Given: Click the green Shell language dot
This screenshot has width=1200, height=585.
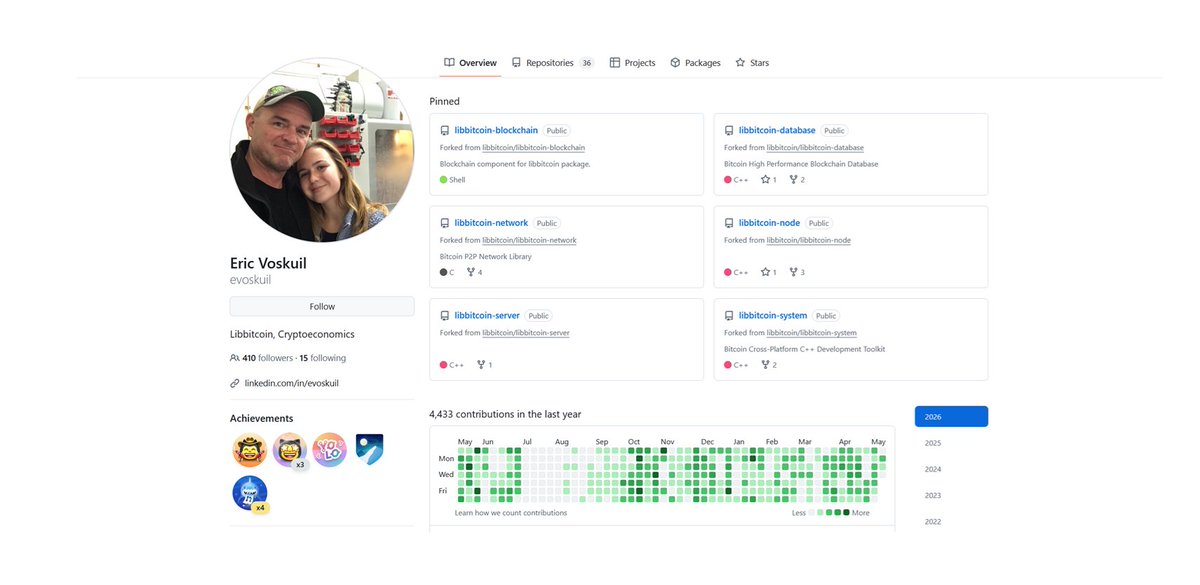Looking at the screenshot, I should tap(444, 180).
